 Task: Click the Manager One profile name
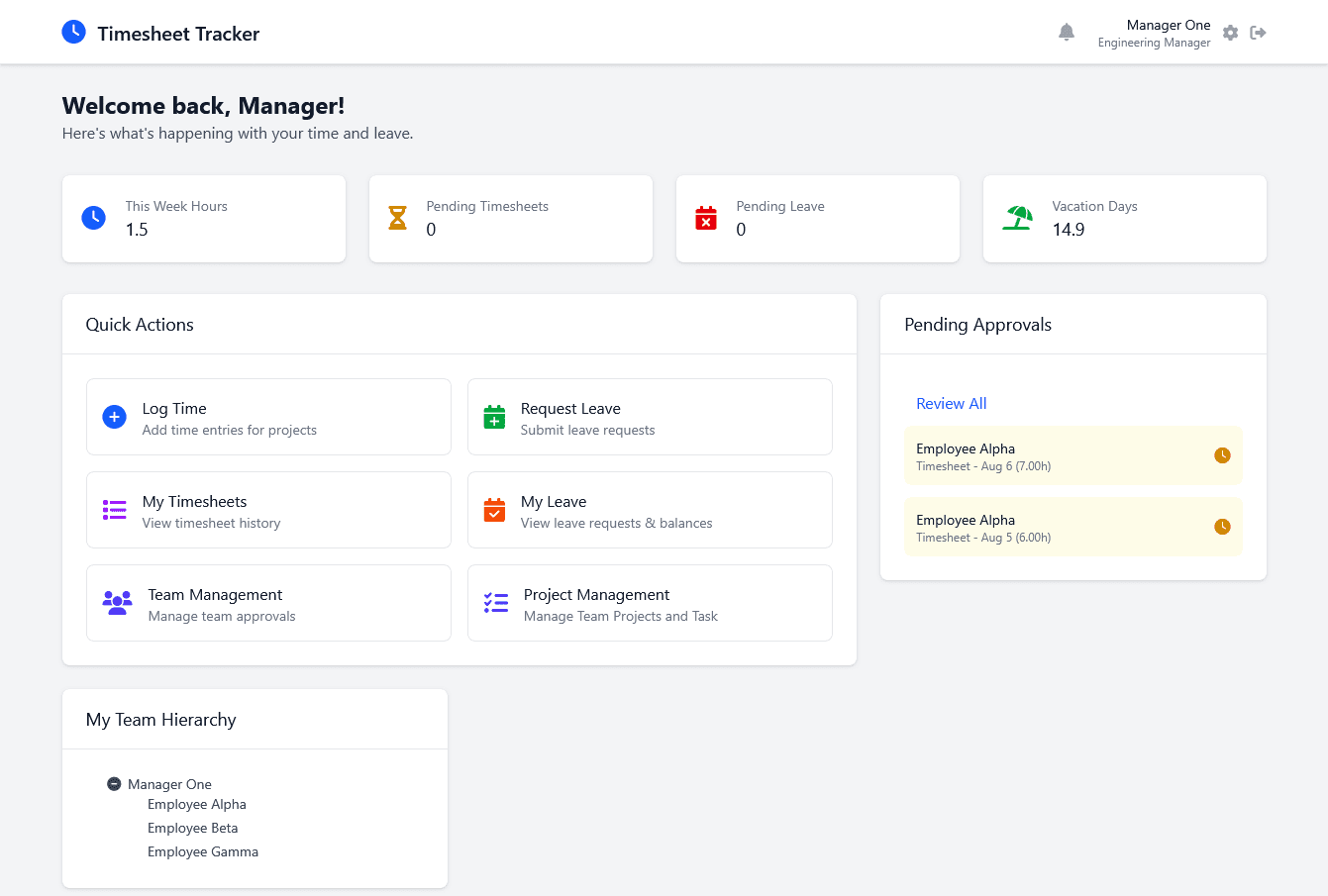(x=1169, y=25)
